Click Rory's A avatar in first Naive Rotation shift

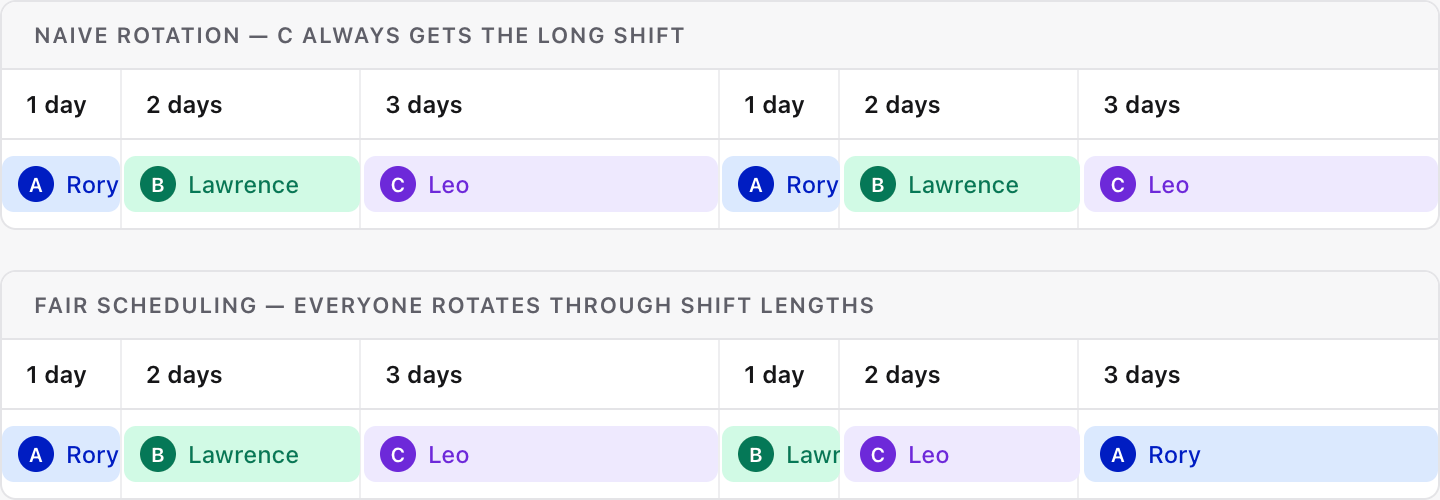coord(36,185)
